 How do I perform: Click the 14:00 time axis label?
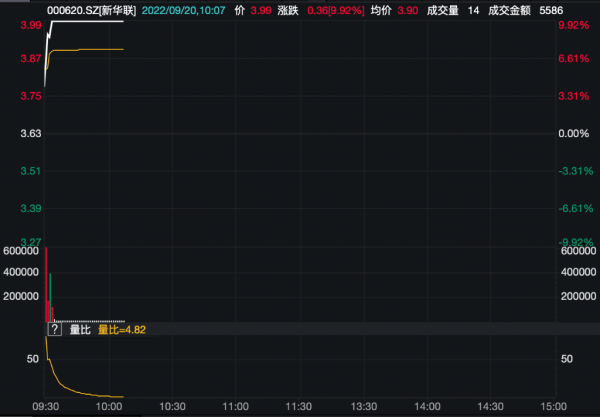click(x=427, y=406)
